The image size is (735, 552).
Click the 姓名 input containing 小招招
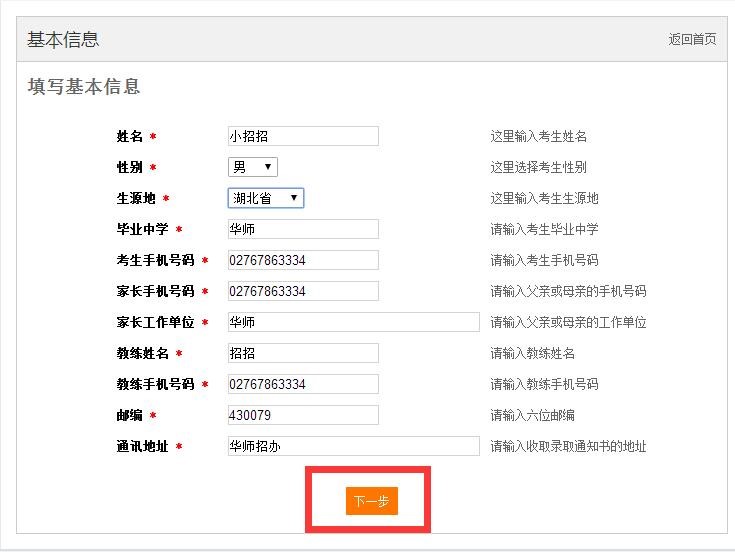(303, 136)
